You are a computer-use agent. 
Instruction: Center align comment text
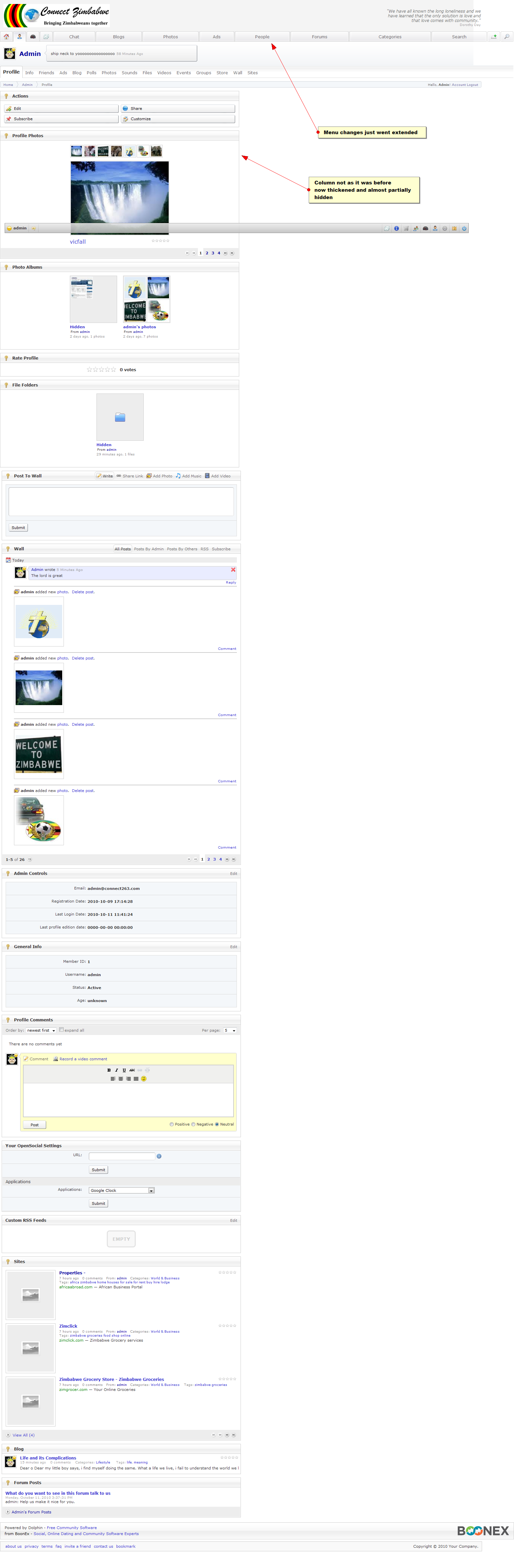120,1079
